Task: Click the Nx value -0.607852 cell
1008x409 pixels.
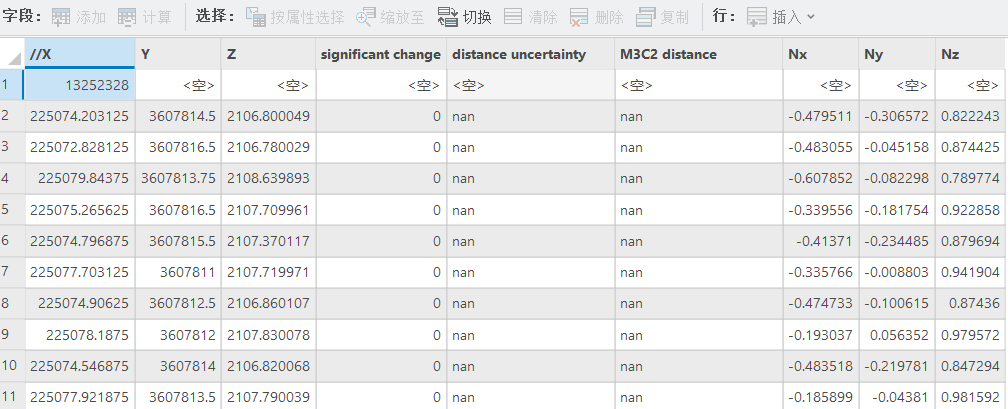Action: click(x=820, y=179)
